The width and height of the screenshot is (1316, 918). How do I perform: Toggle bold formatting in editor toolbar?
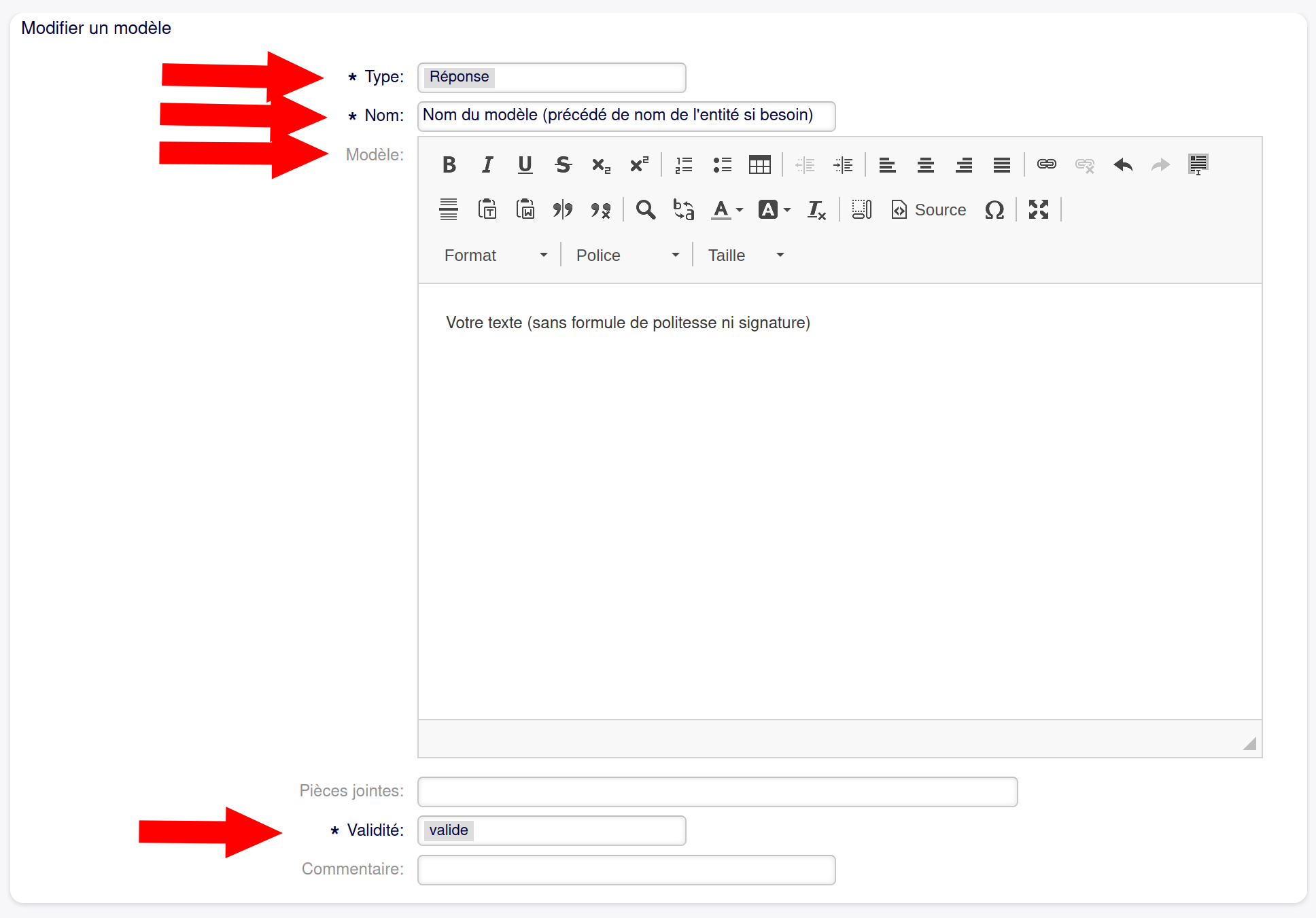pyautogui.click(x=449, y=165)
